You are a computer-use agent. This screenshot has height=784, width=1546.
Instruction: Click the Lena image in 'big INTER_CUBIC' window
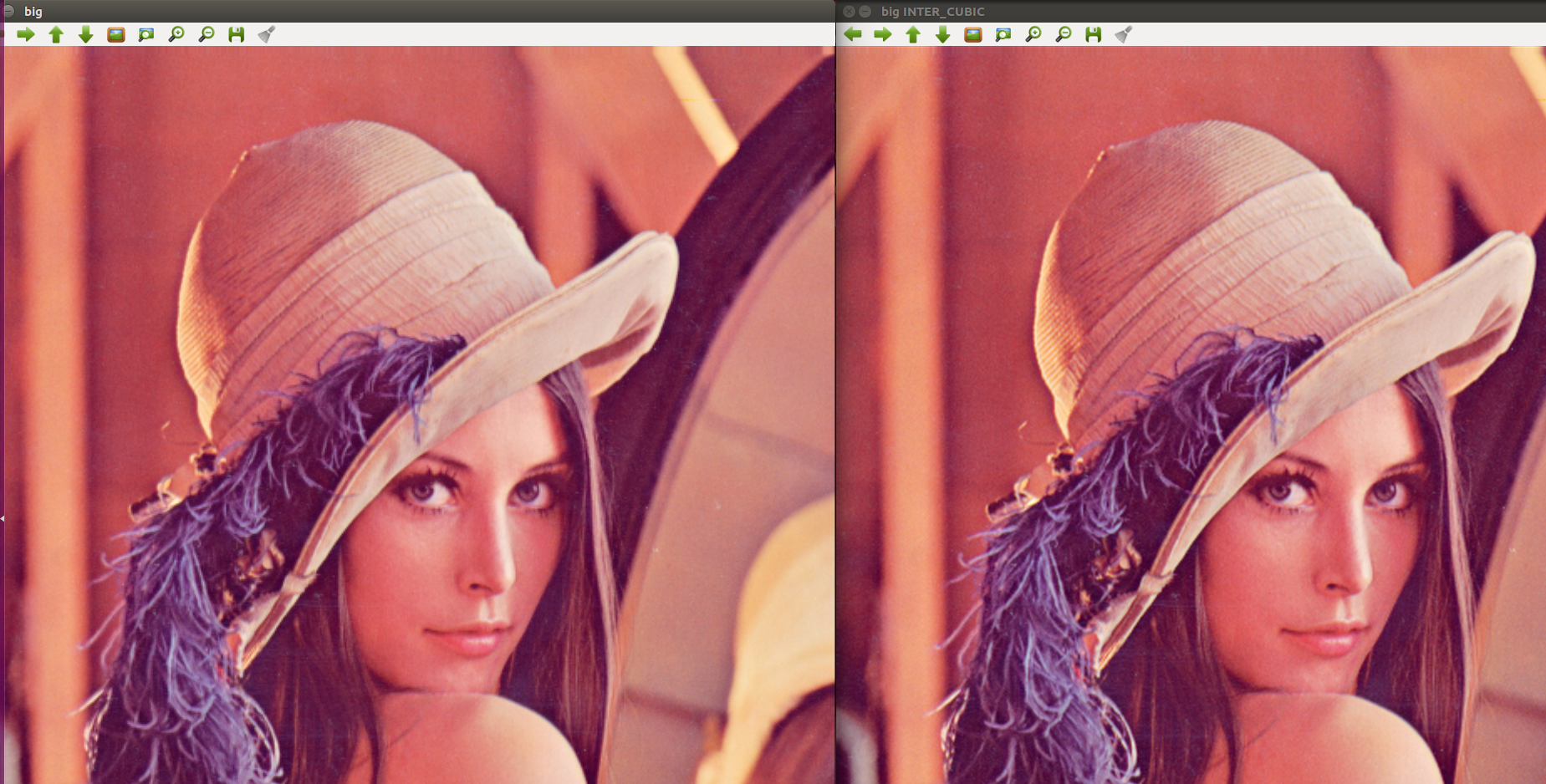pyautogui.click(x=1191, y=415)
